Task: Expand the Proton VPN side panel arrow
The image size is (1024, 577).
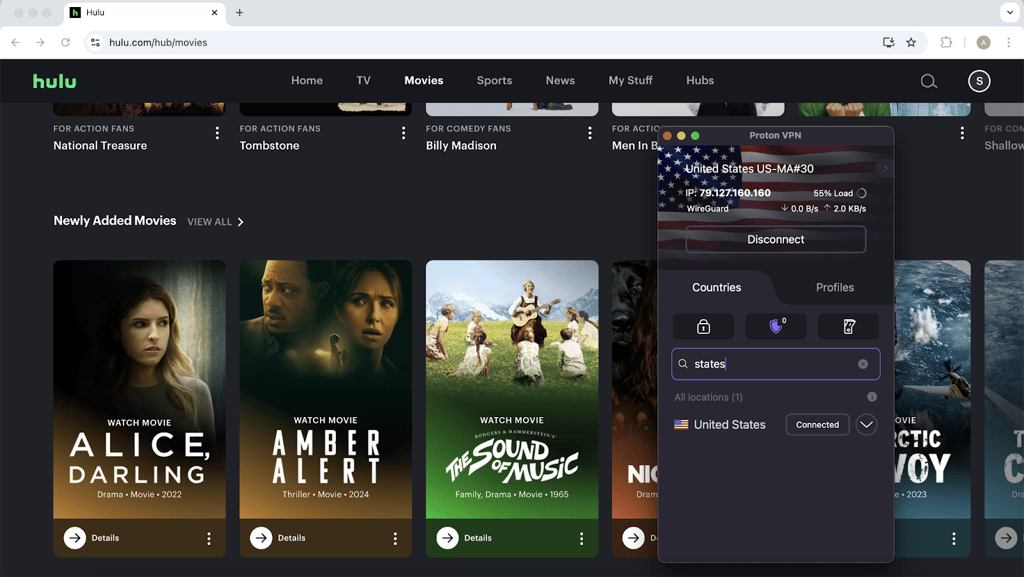Action: tap(885, 168)
